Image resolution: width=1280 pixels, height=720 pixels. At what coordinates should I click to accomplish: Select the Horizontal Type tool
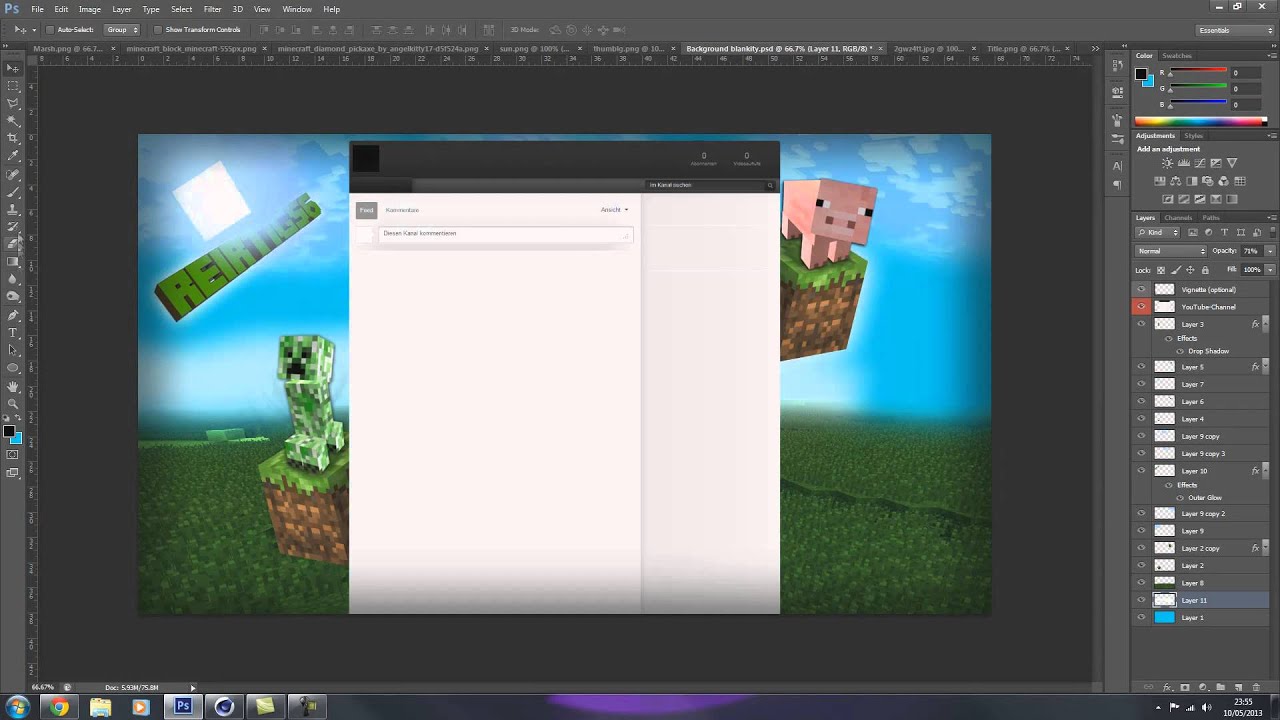13,332
